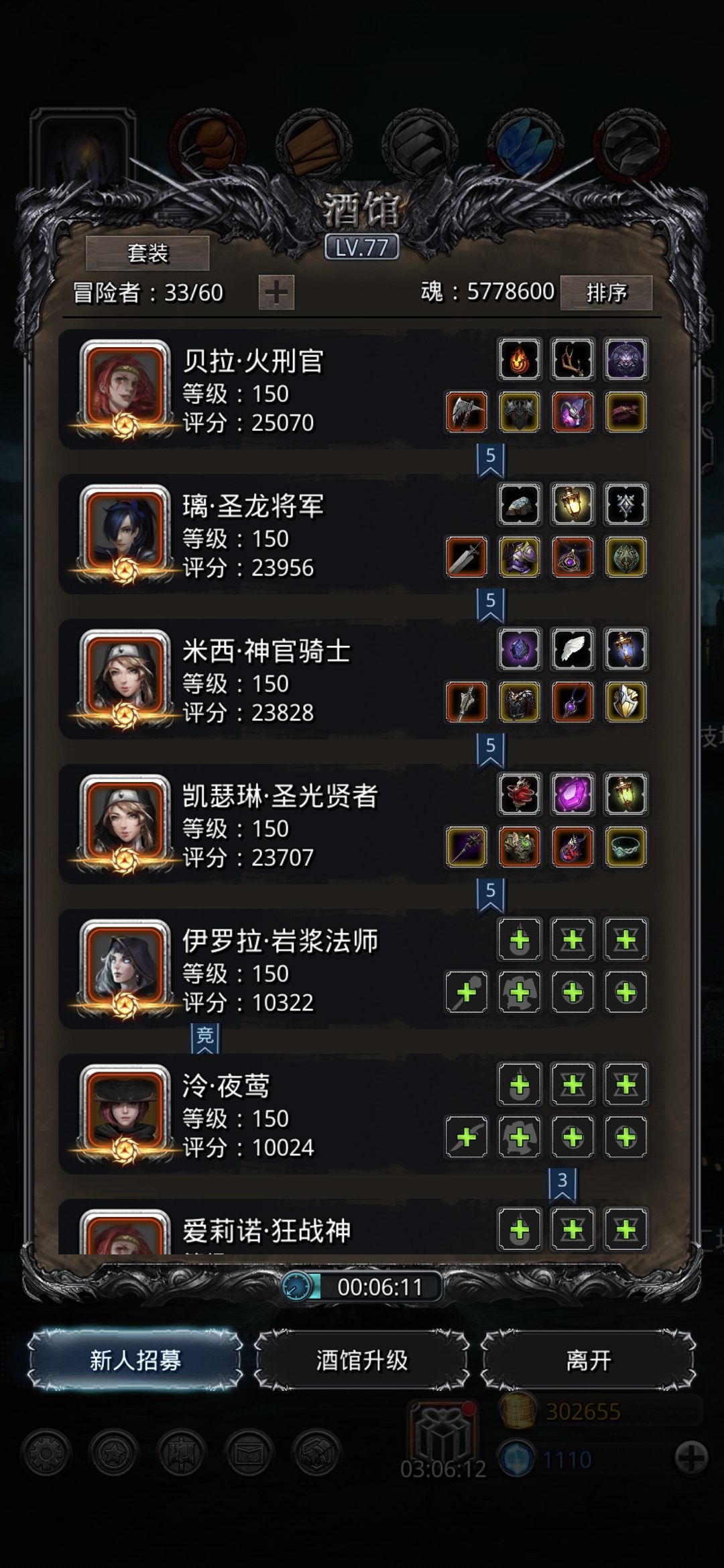724x1568 pixels.
Task: Open the 排序 sort options
Action: click(606, 293)
